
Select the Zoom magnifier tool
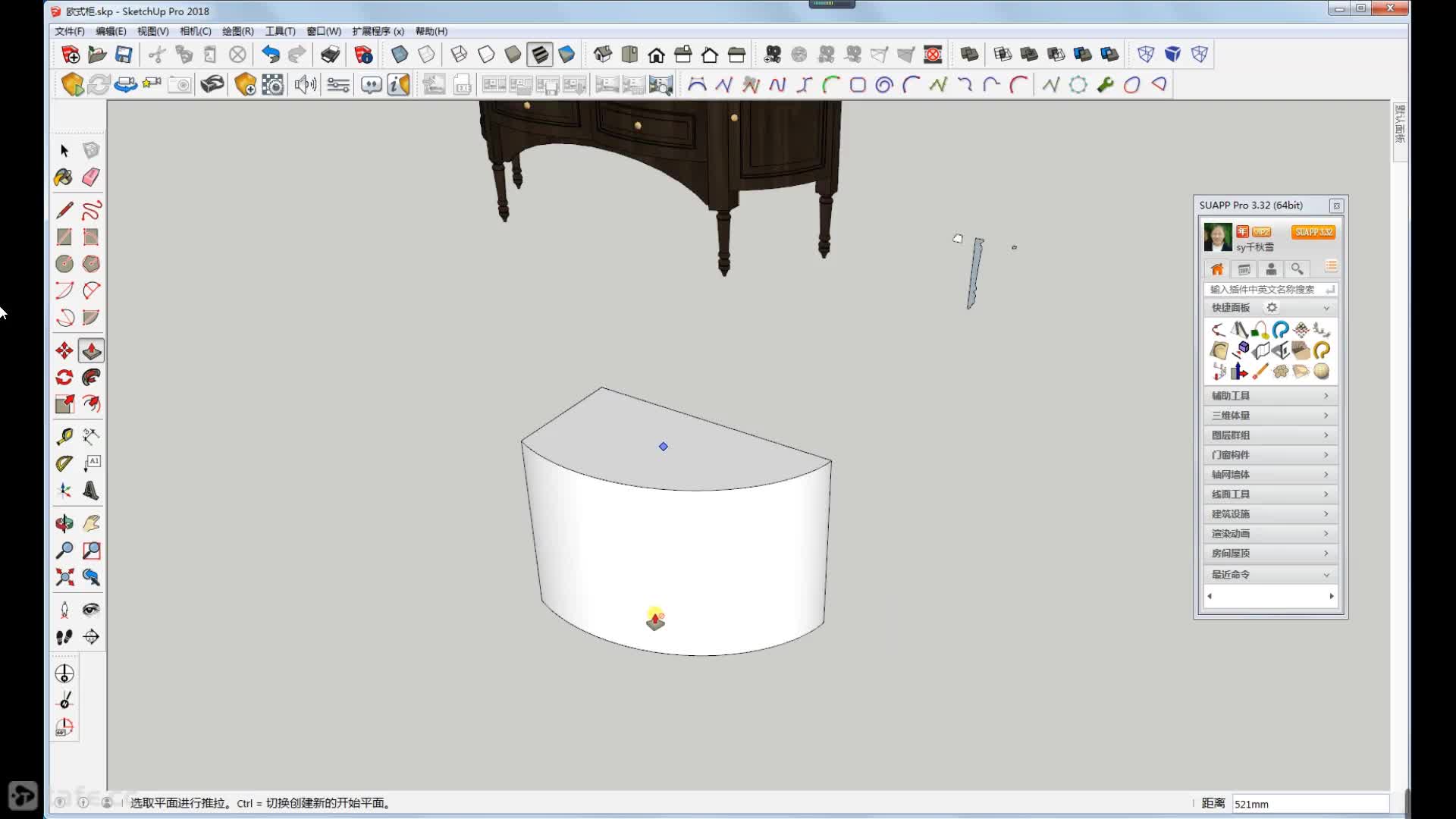pyautogui.click(x=64, y=550)
